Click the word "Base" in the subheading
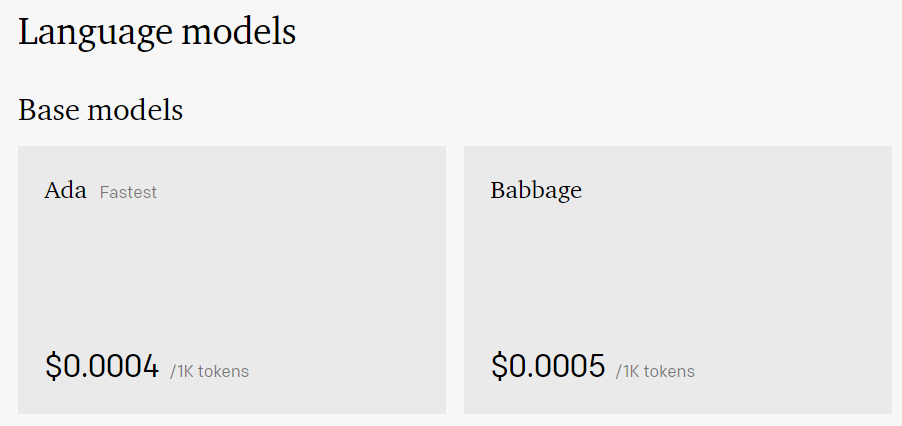902x426 pixels. pyautogui.click(x=49, y=110)
